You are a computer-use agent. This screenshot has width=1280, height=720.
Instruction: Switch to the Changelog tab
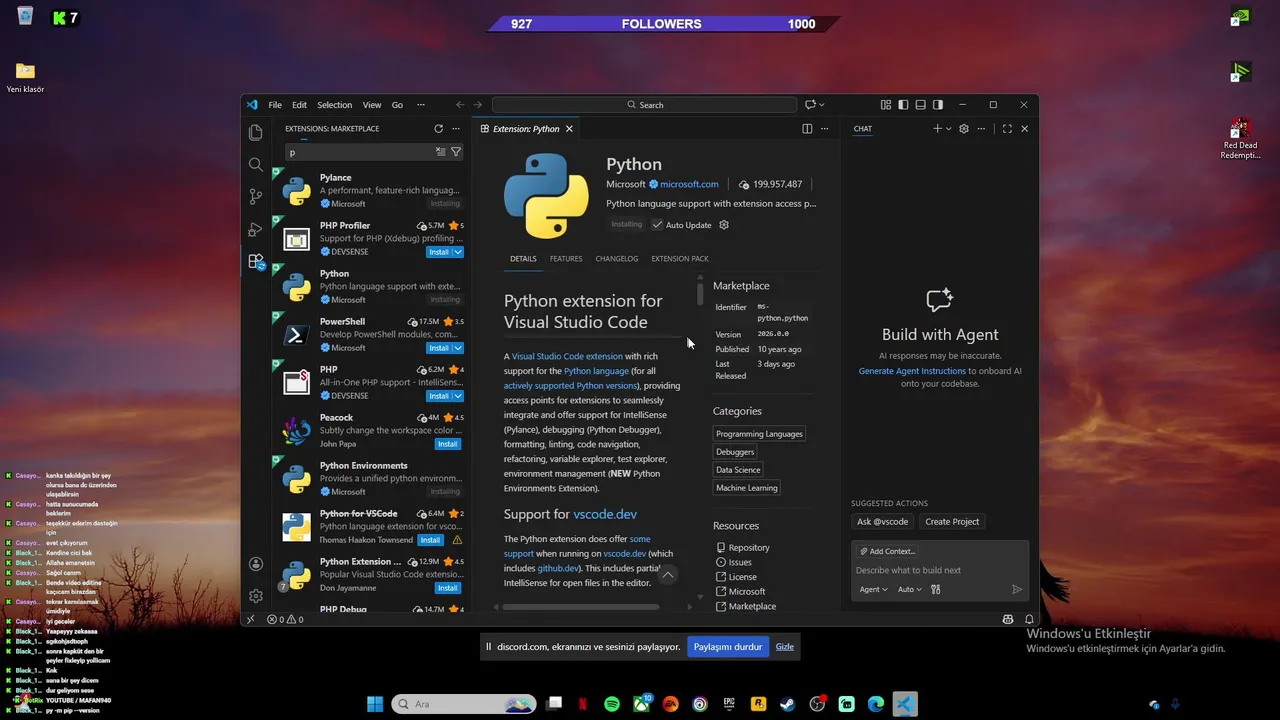(616, 259)
